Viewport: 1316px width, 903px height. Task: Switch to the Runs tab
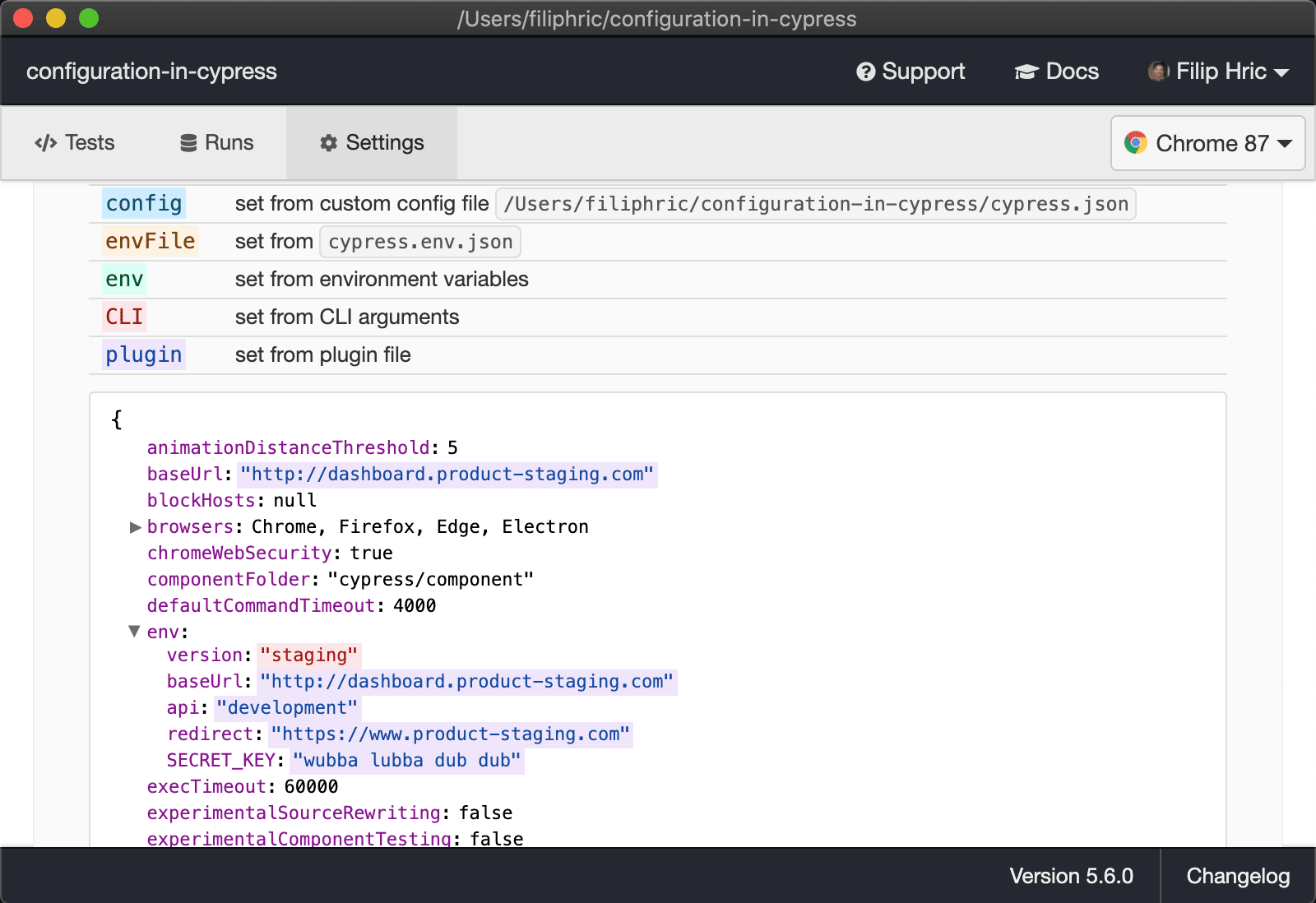point(216,142)
